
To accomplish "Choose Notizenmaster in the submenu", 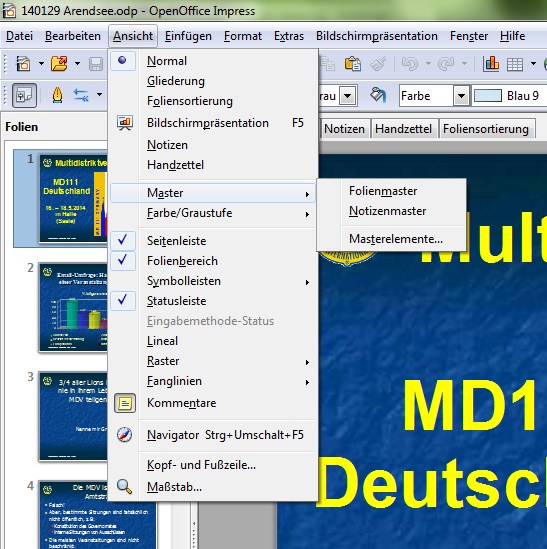I will tap(392, 211).
